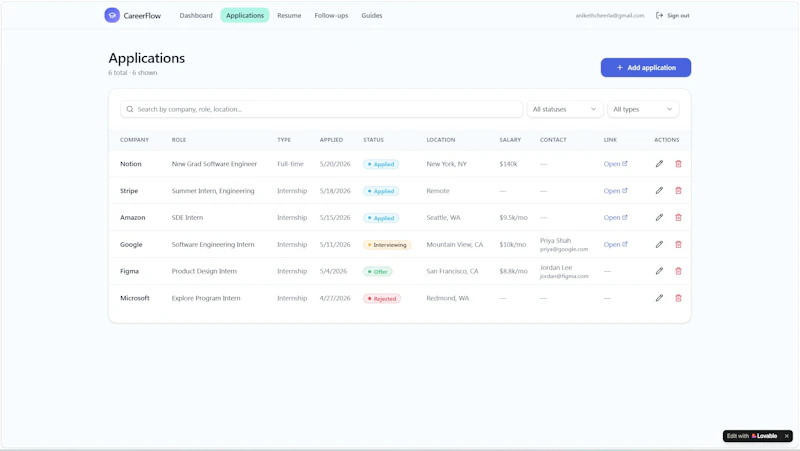The image size is (800, 451).
Task: Click the Rejected status badge for Microsoft
Action: click(x=382, y=298)
